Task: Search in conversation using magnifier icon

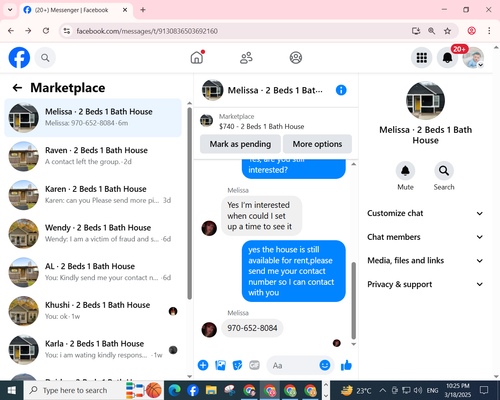Action: coord(444,171)
